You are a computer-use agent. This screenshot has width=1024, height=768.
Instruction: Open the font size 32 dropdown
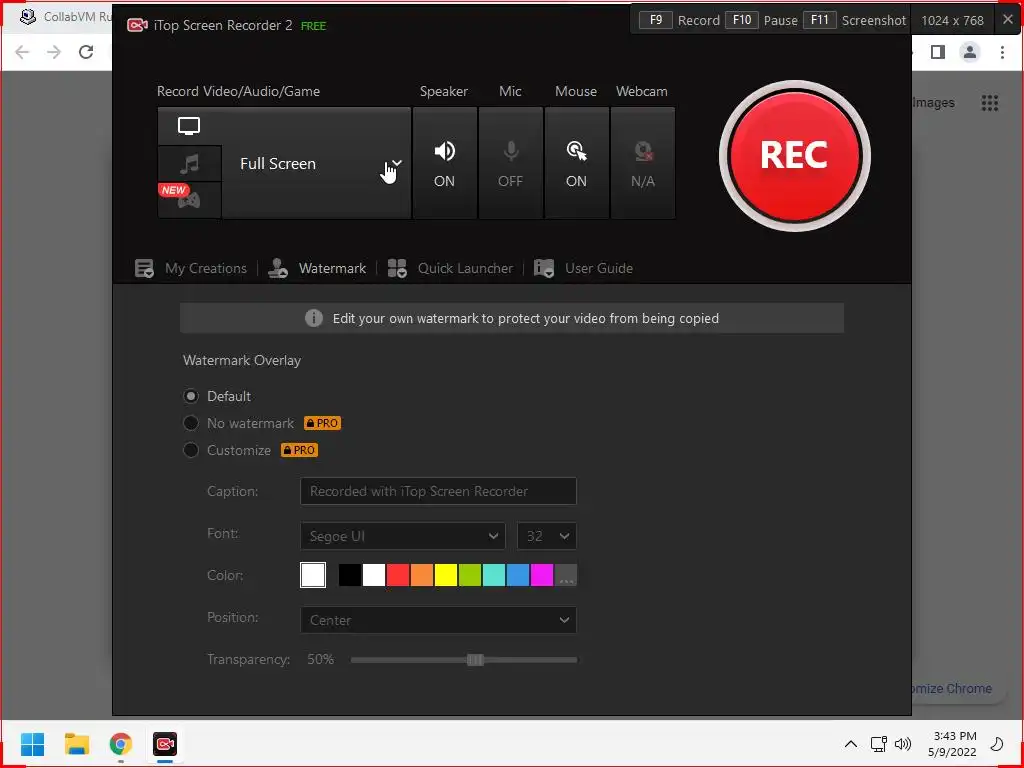click(x=547, y=536)
